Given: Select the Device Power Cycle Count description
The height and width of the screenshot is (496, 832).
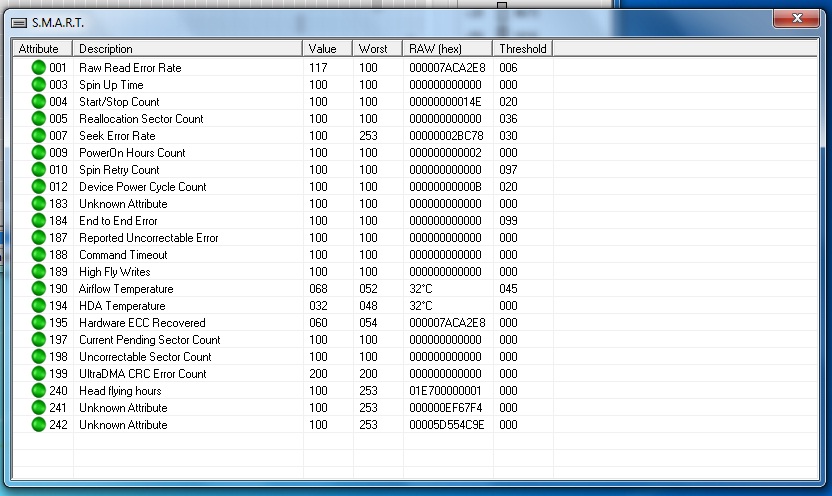Looking at the screenshot, I should tap(143, 187).
